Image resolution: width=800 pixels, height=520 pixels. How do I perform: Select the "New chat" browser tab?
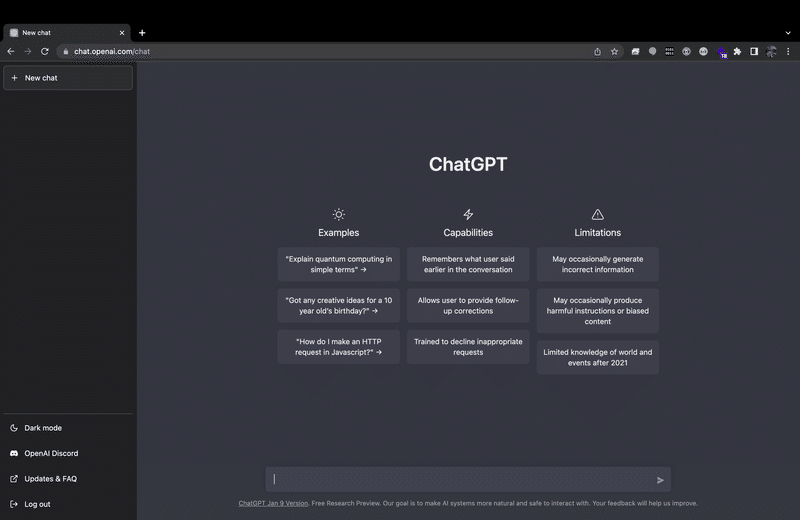pyautogui.click(x=66, y=33)
